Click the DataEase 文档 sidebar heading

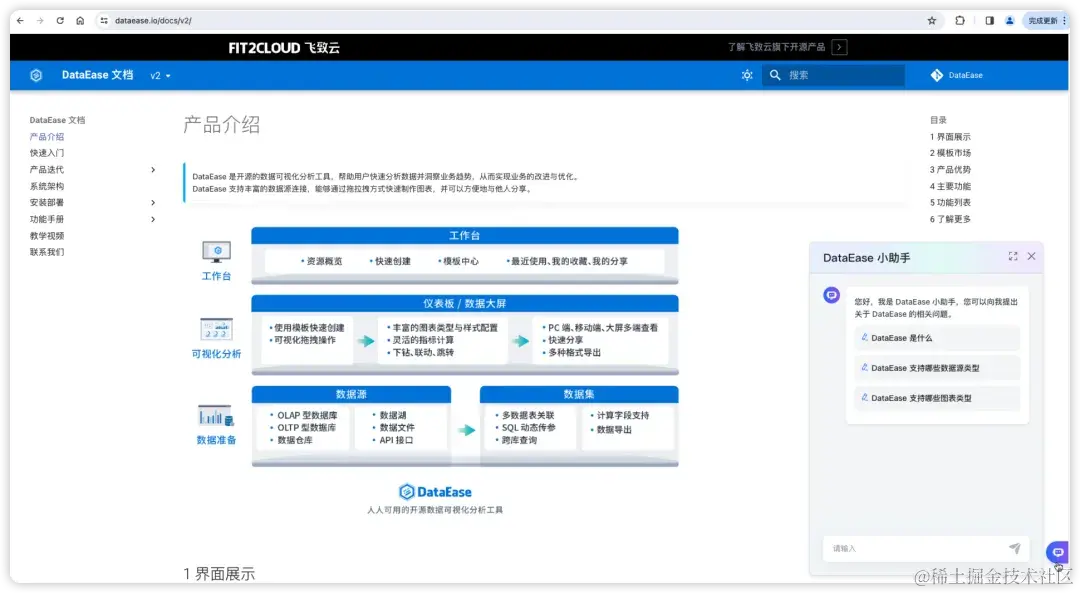pos(57,120)
